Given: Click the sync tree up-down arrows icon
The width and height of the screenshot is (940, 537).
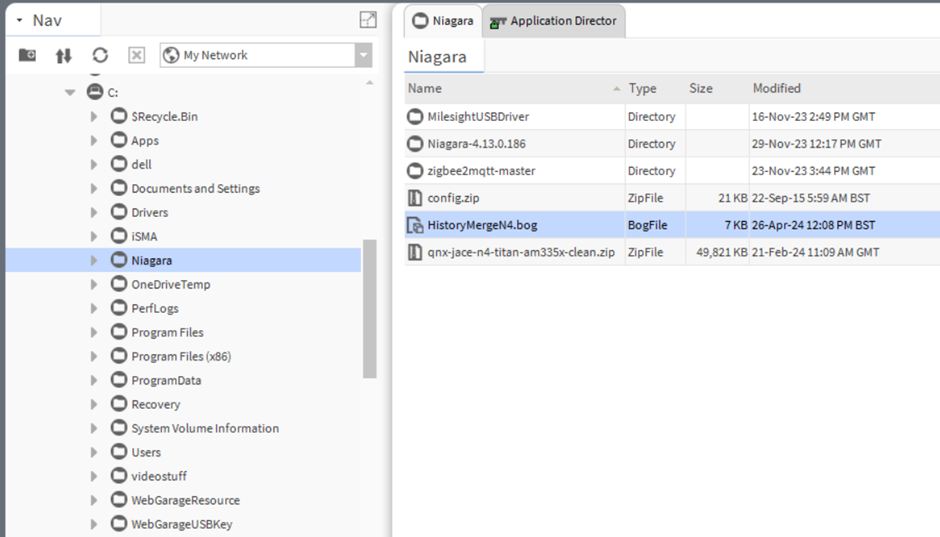Looking at the screenshot, I should (63, 55).
